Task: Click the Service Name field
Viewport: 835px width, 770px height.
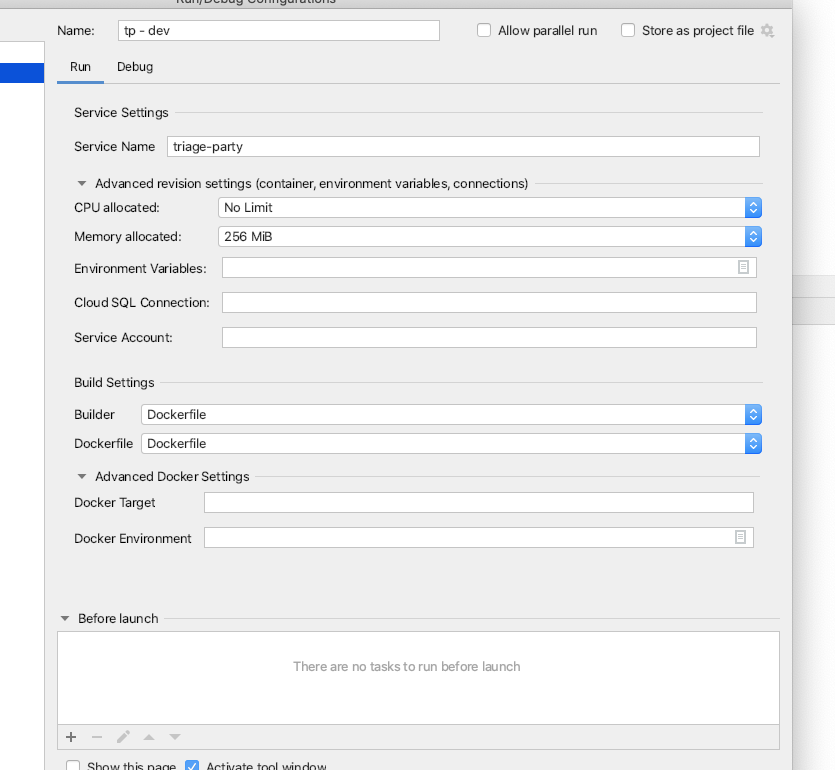Action: pos(463,146)
